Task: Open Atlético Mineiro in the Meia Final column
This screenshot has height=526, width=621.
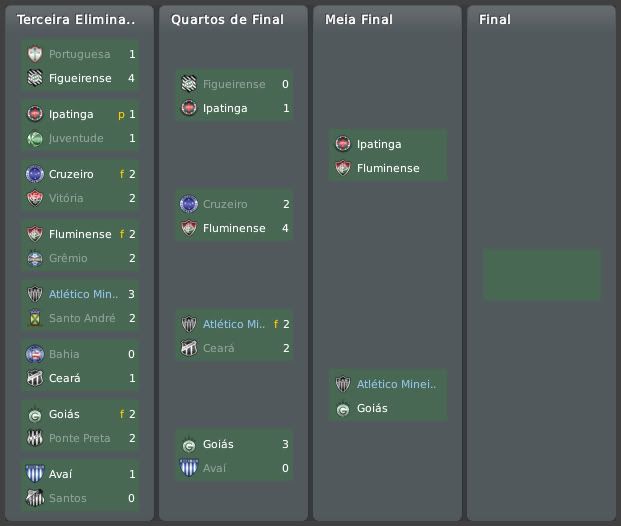Action: point(396,384)
